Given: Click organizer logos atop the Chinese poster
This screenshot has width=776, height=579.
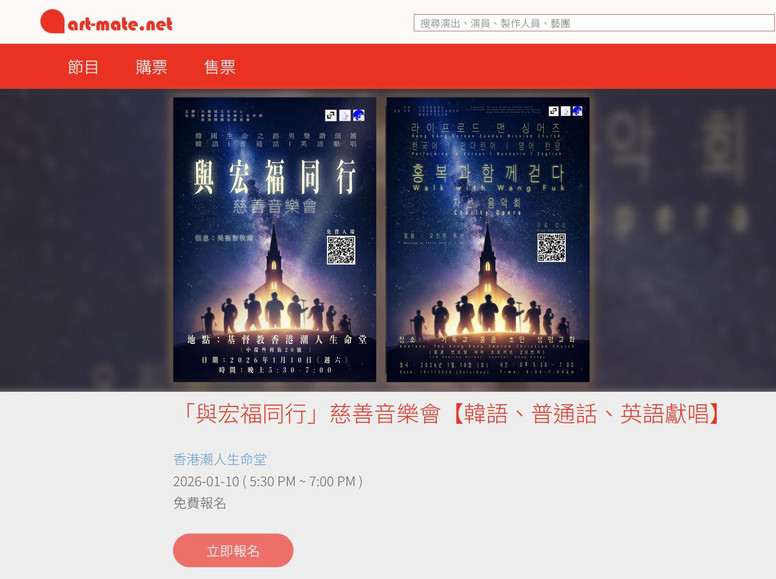Looking at the screenshot, I should tap(345, 115).
